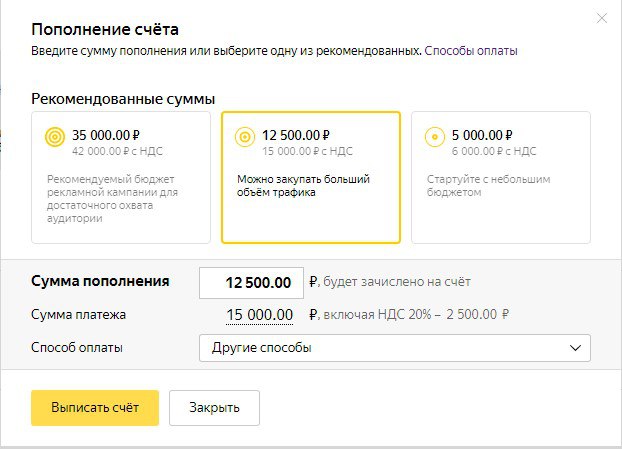Click the 5 000.00 ₽ target icon

(x=433, y=139)
